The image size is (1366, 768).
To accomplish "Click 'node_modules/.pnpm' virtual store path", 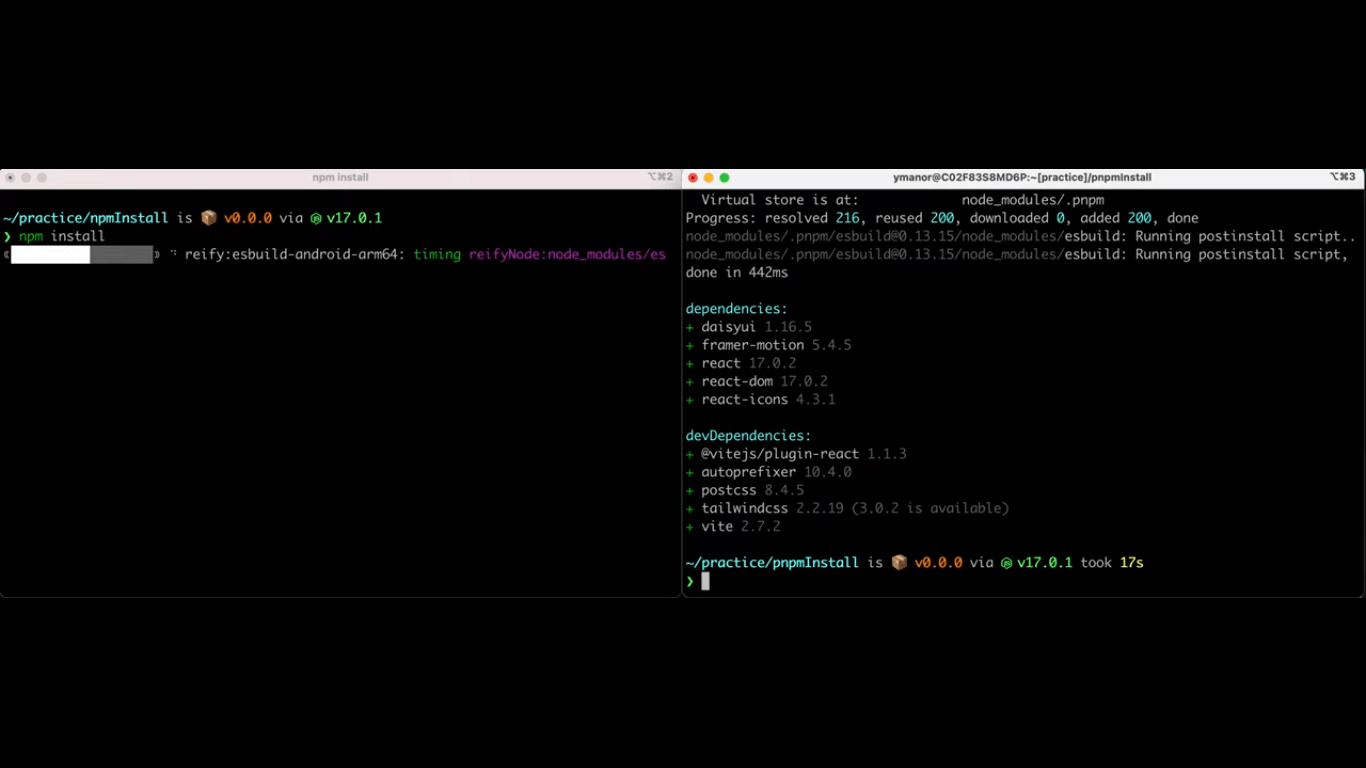I will [1033, 200].
